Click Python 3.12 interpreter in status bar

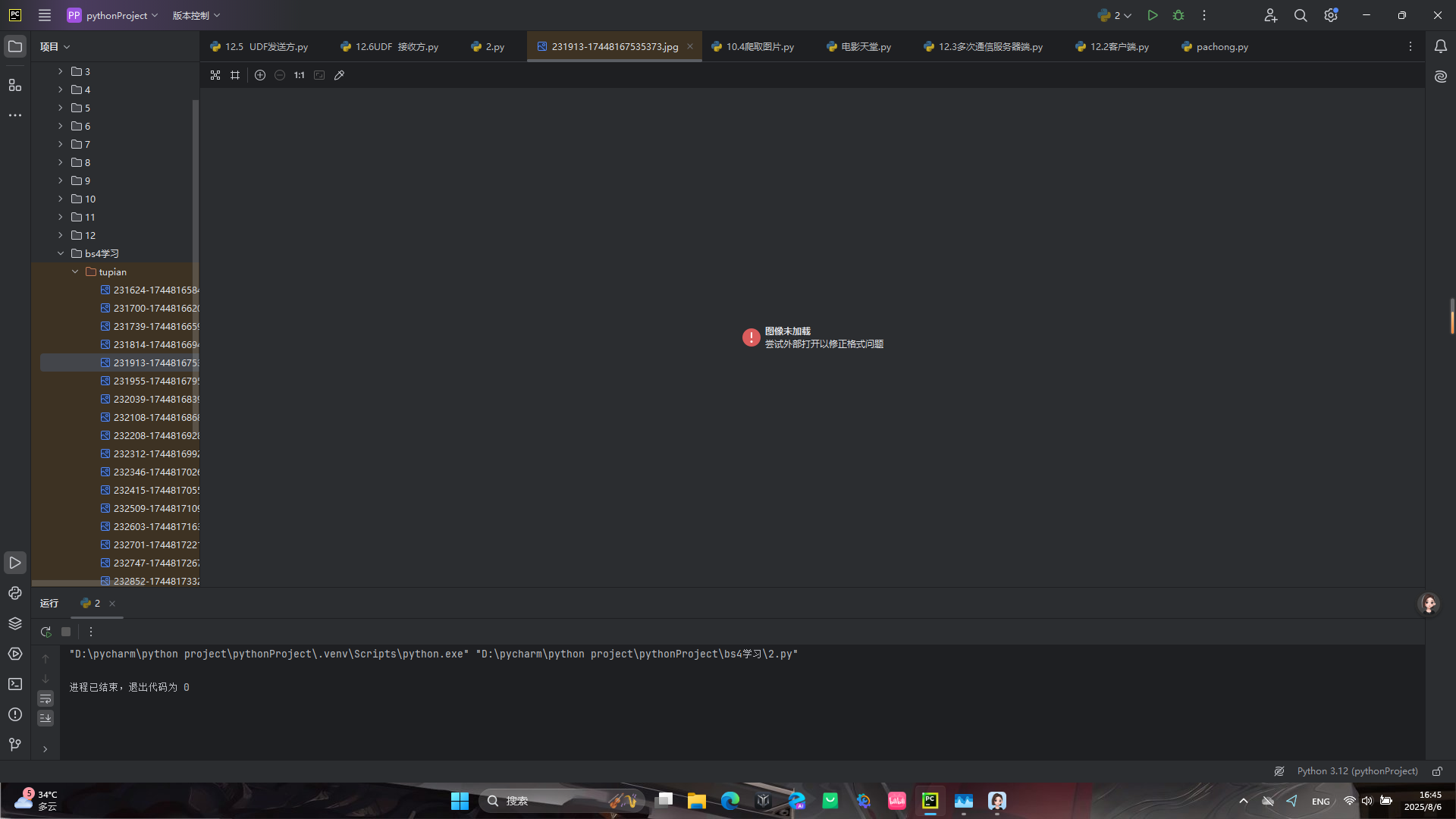(1357, 771)
